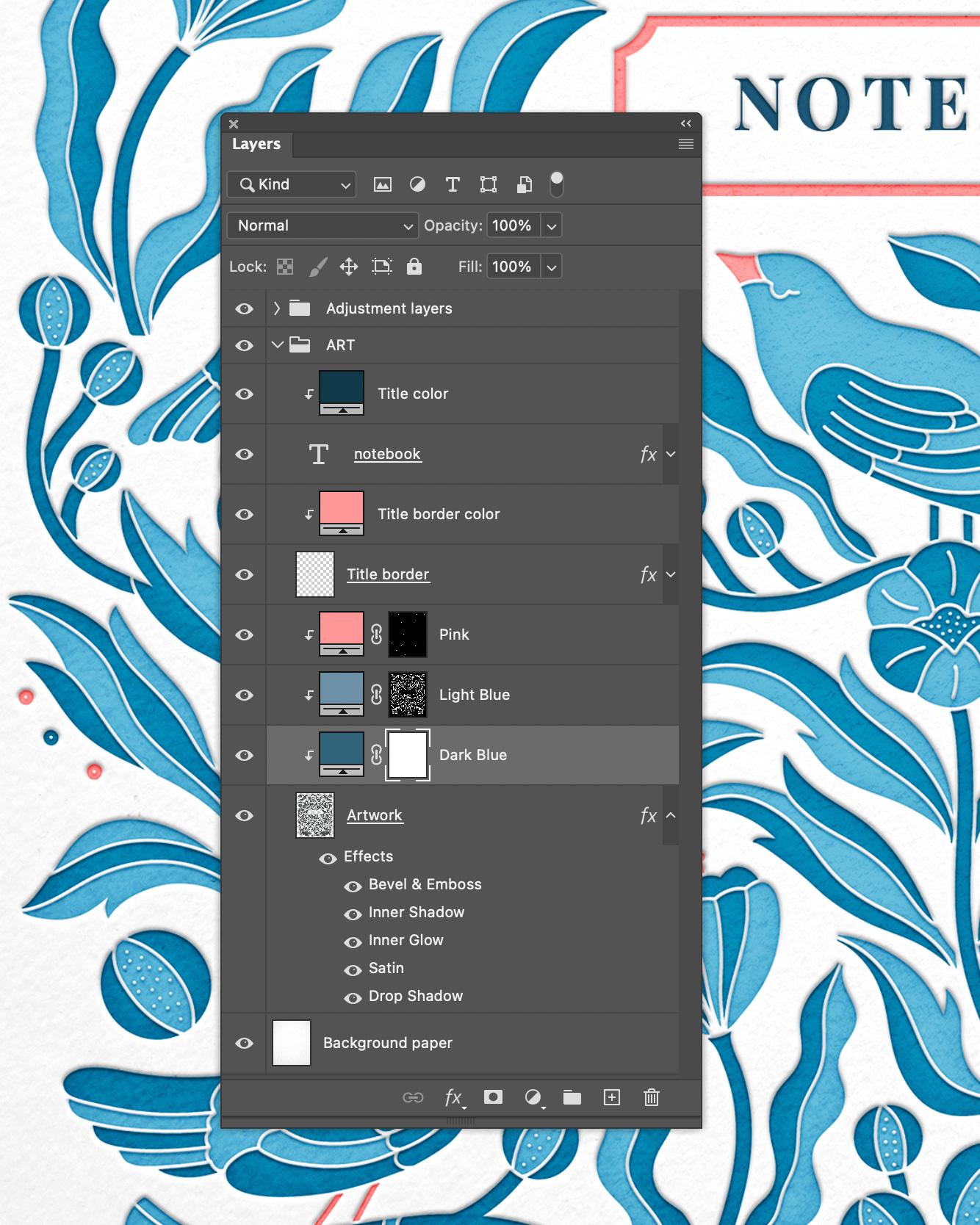Screen dimensions: 980x1225
Task: Open Layers panel hamburger menu
Action: coord(686,144)
